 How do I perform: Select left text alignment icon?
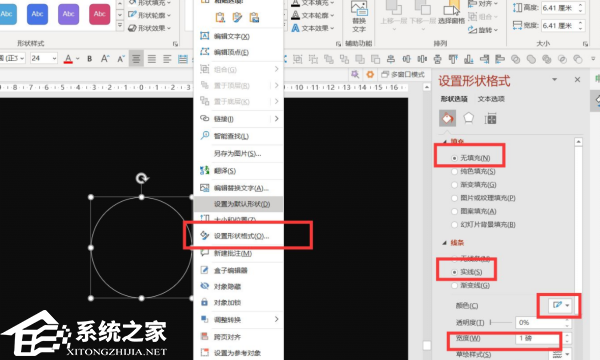coord(167,59)
